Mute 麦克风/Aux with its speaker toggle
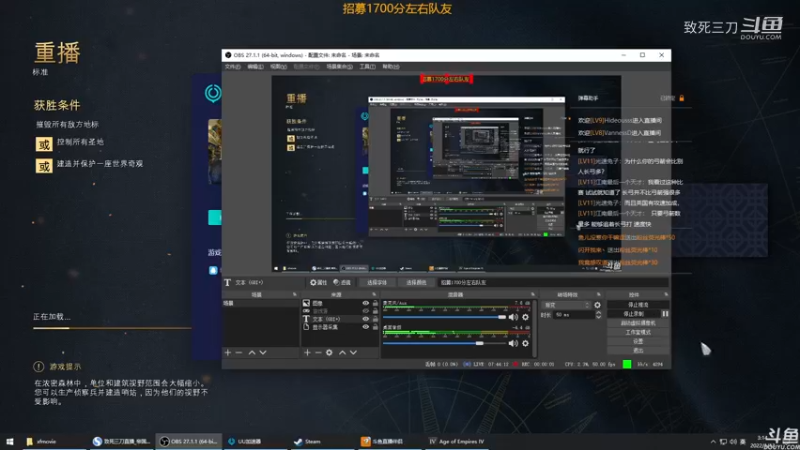Image resolution: width=800 pixels, height=450 pixels. [x=513, y=317]
